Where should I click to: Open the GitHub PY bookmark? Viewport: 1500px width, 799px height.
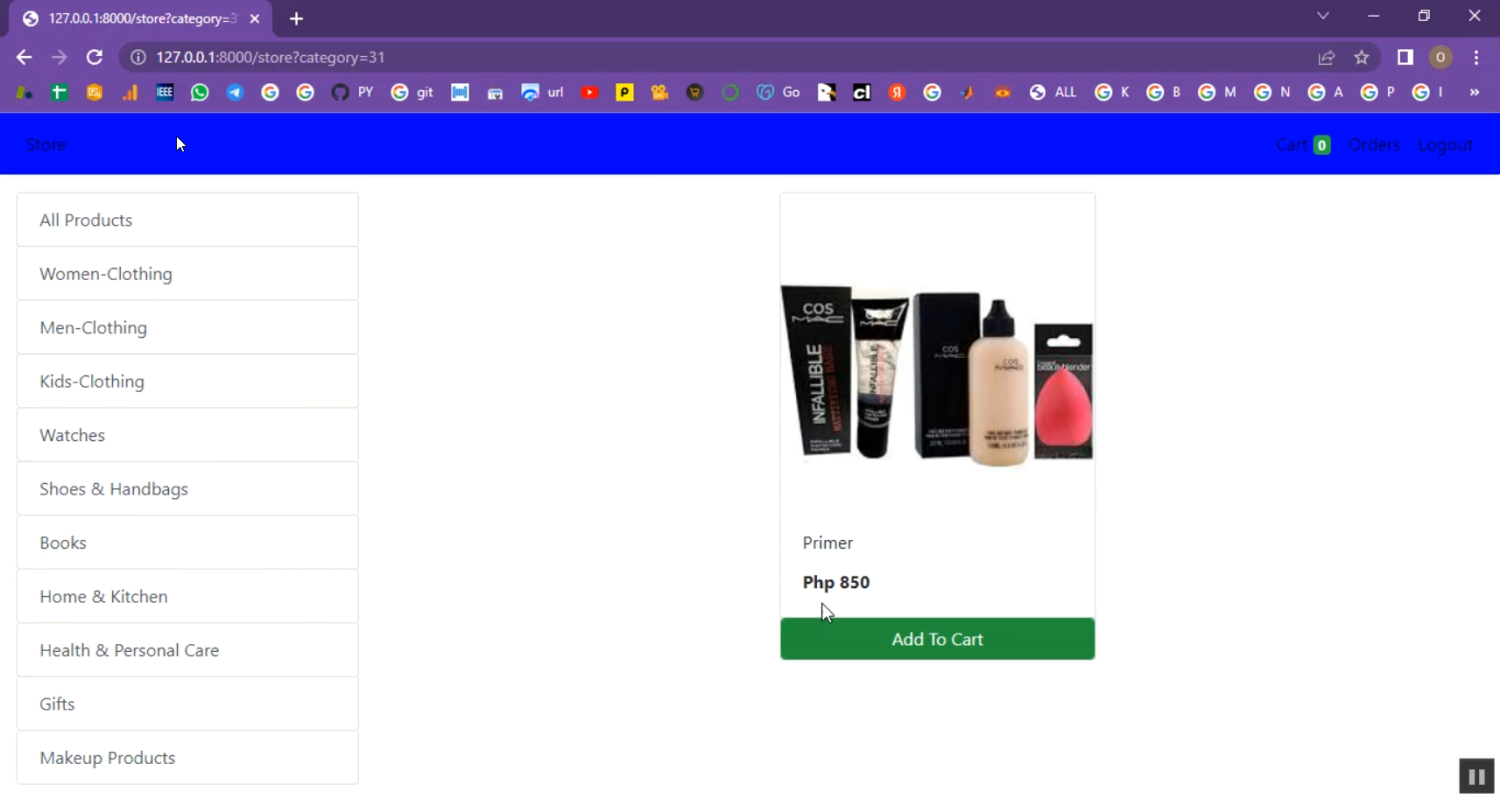click(x=351, y=92)
